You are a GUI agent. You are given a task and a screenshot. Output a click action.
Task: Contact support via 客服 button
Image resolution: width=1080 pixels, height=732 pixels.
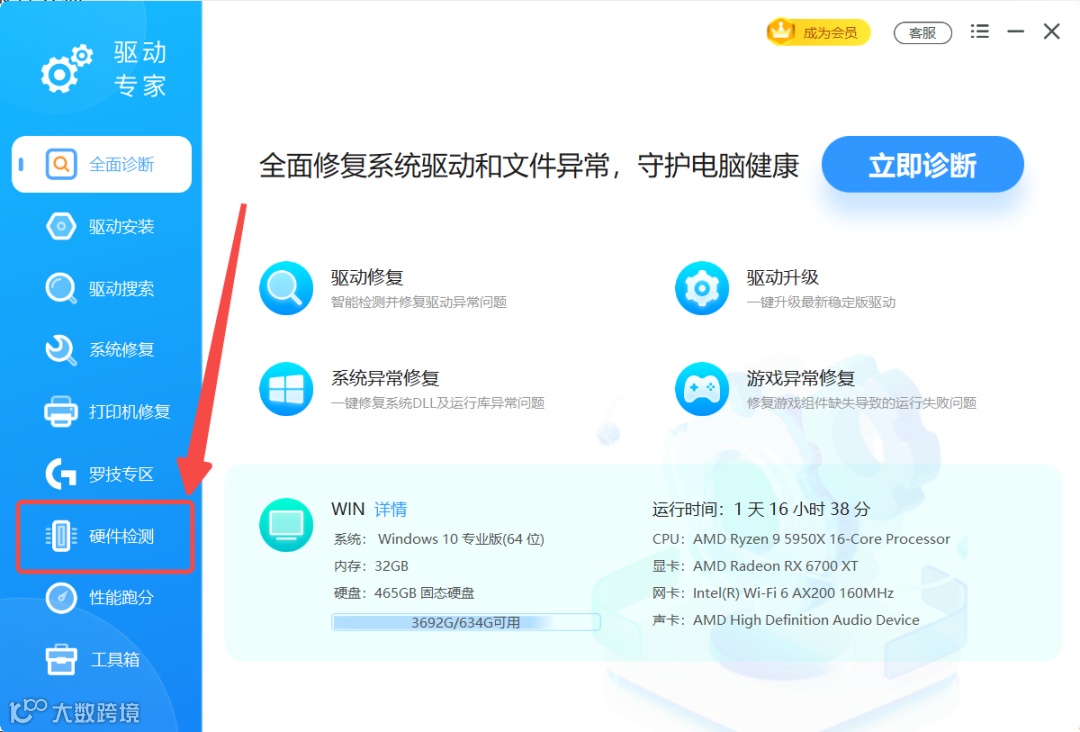click(922, 32)
